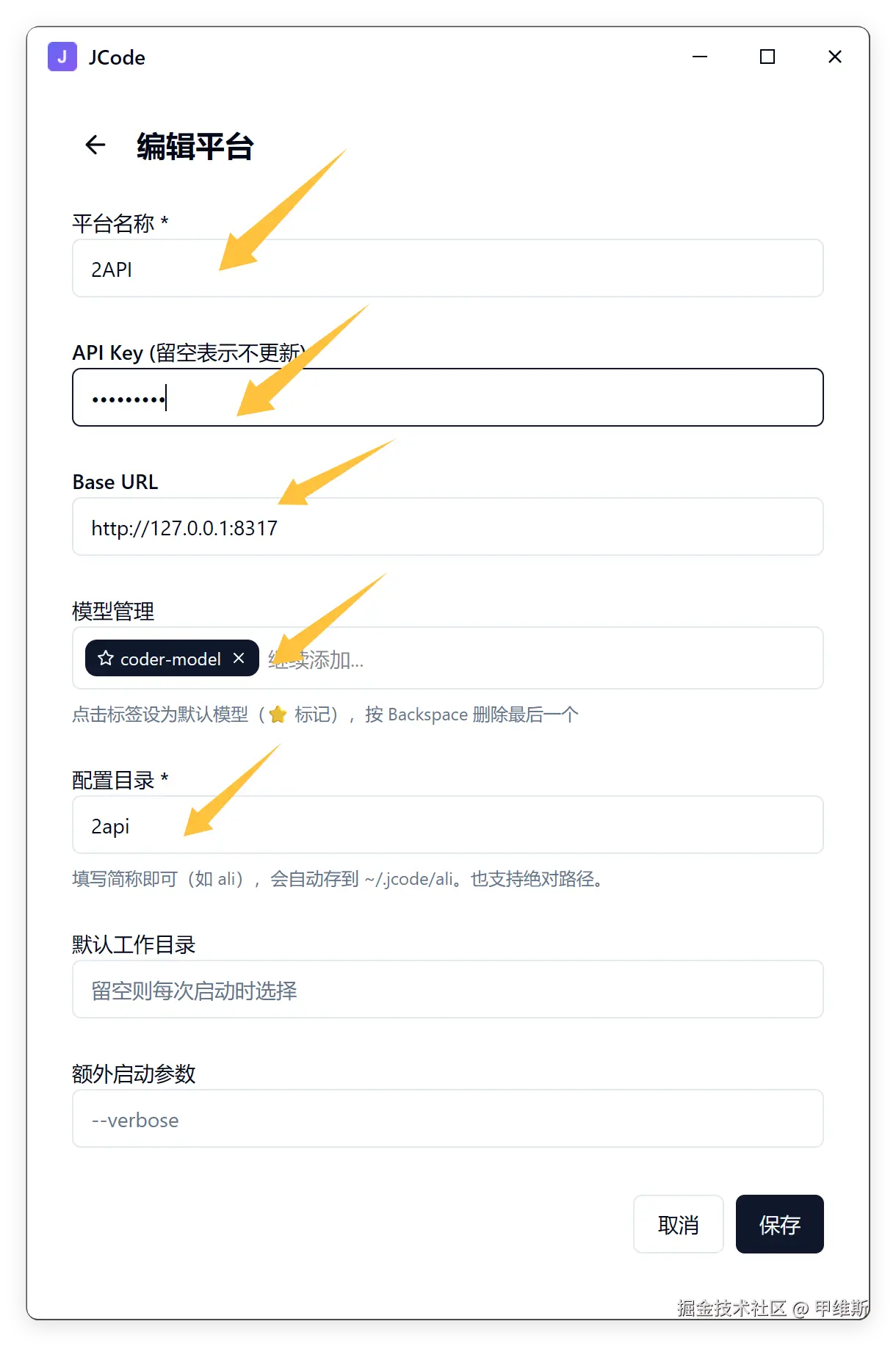Viewport: 896px width, 1346px height.
Task: Click the 默认工作目录 empty input field
Action: click(x=448, y=989)
